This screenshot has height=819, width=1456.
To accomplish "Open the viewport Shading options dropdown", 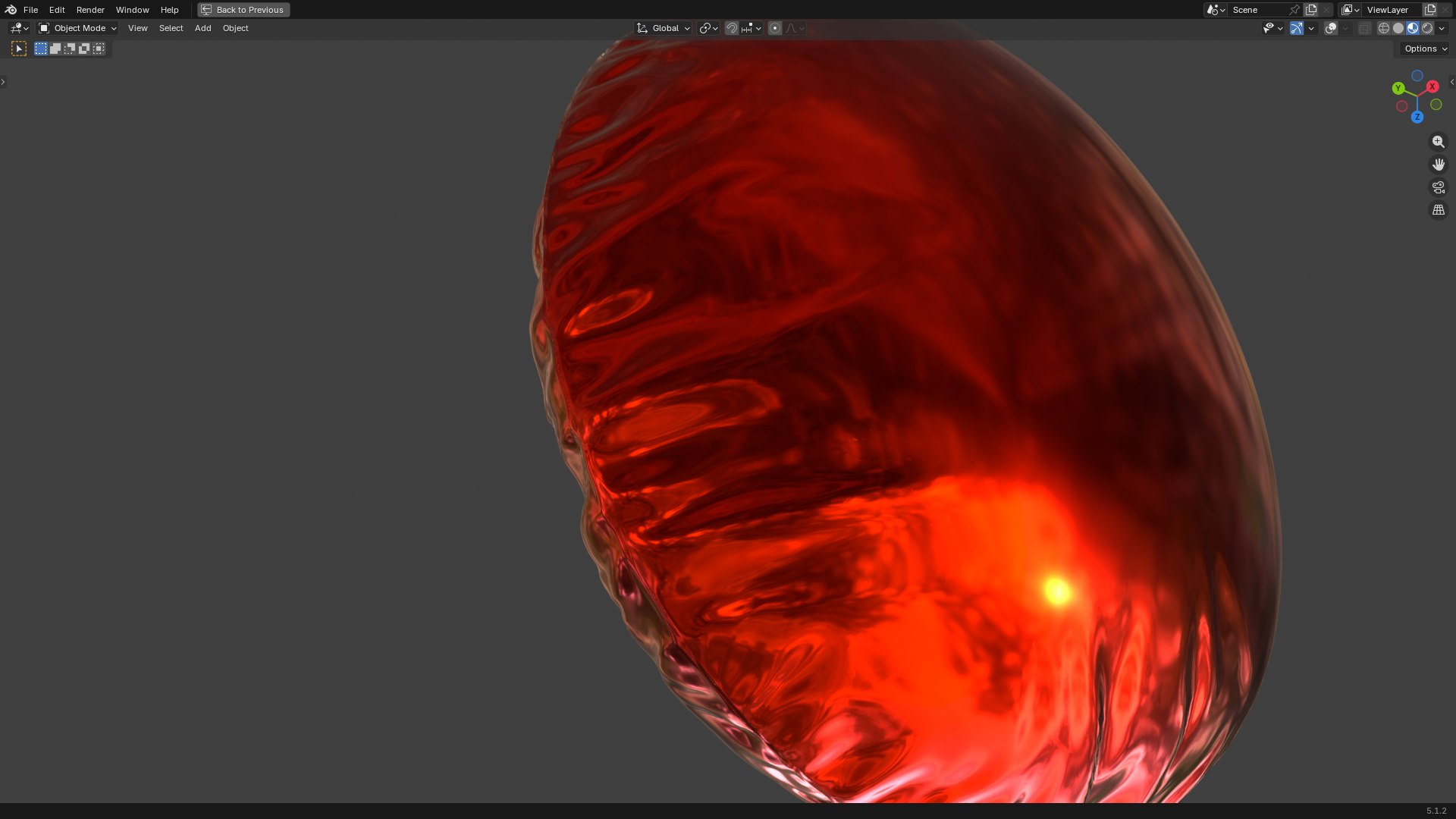I will (1442, 28).
